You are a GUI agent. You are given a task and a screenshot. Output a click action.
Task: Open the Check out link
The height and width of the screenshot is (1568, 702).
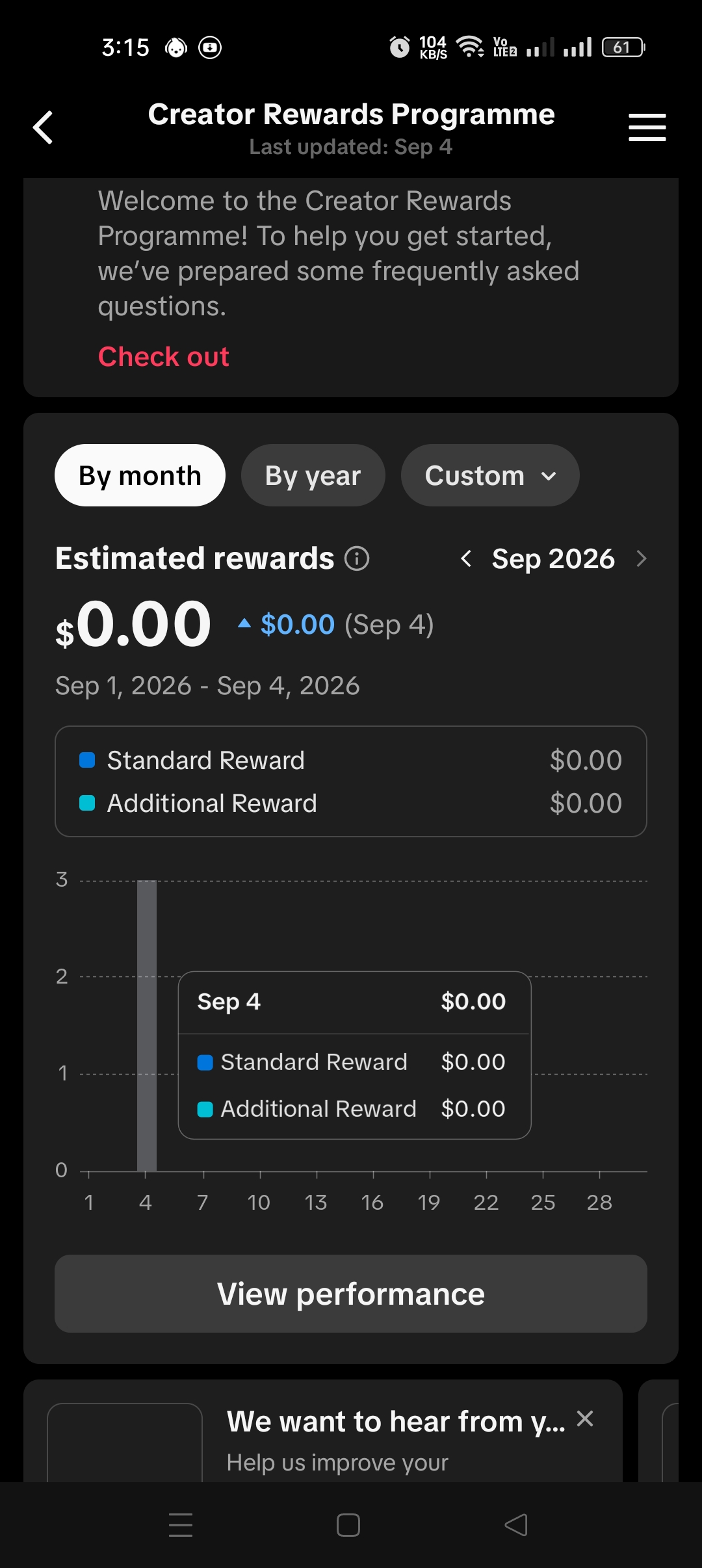163,356
